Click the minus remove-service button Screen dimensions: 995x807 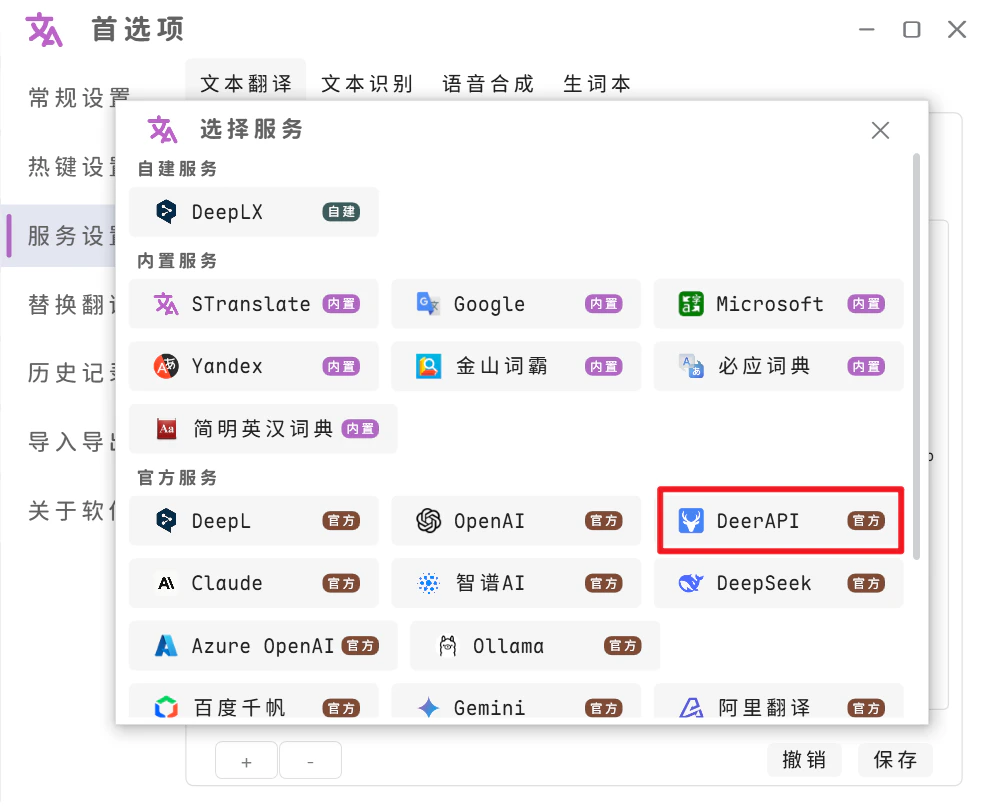(x=310, y=760)
